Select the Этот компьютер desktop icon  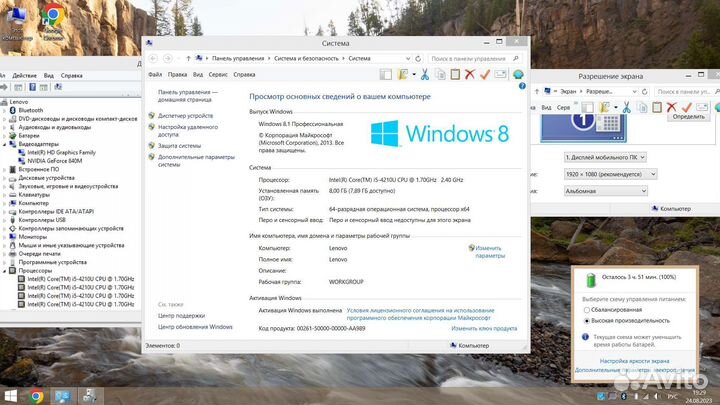[x=17, y=23]
